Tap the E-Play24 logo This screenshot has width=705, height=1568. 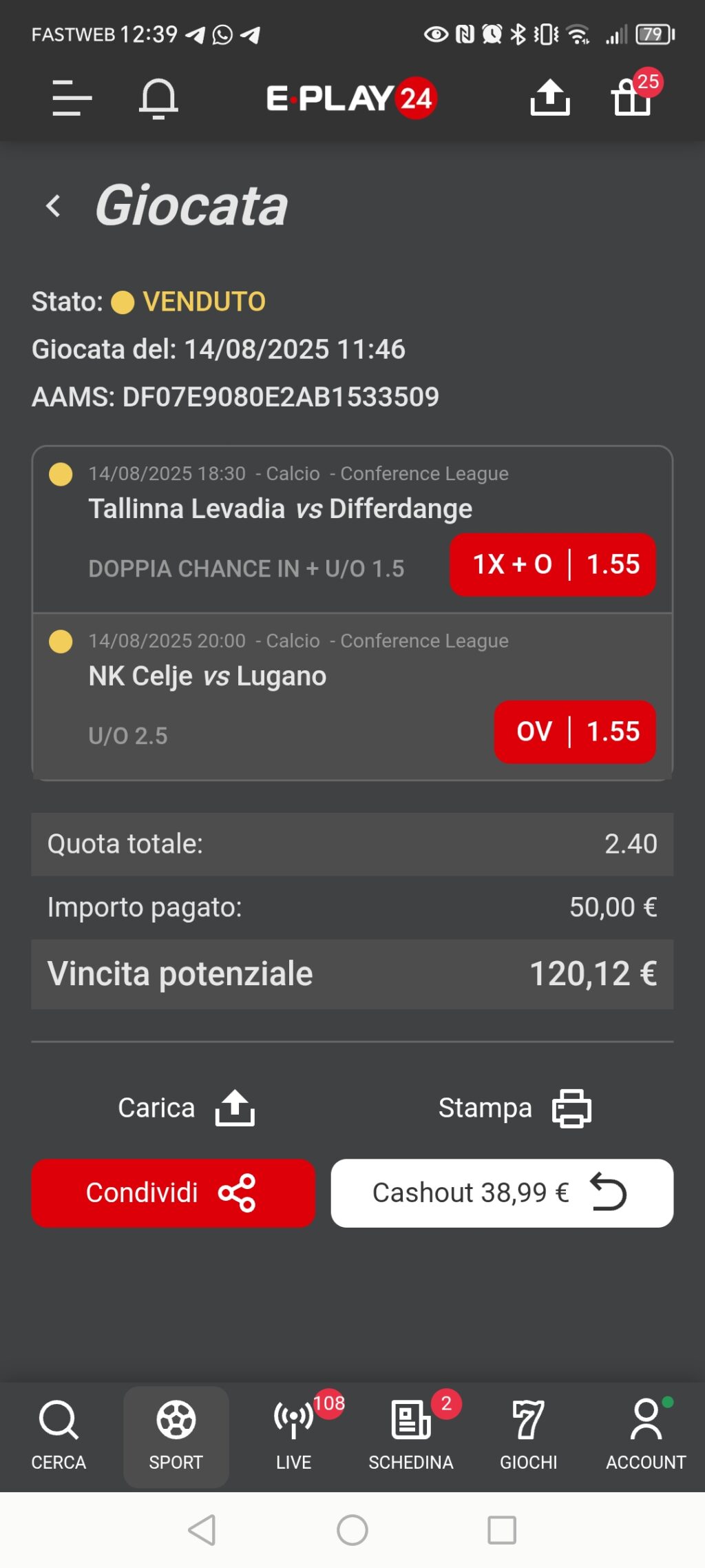point(352,98)
